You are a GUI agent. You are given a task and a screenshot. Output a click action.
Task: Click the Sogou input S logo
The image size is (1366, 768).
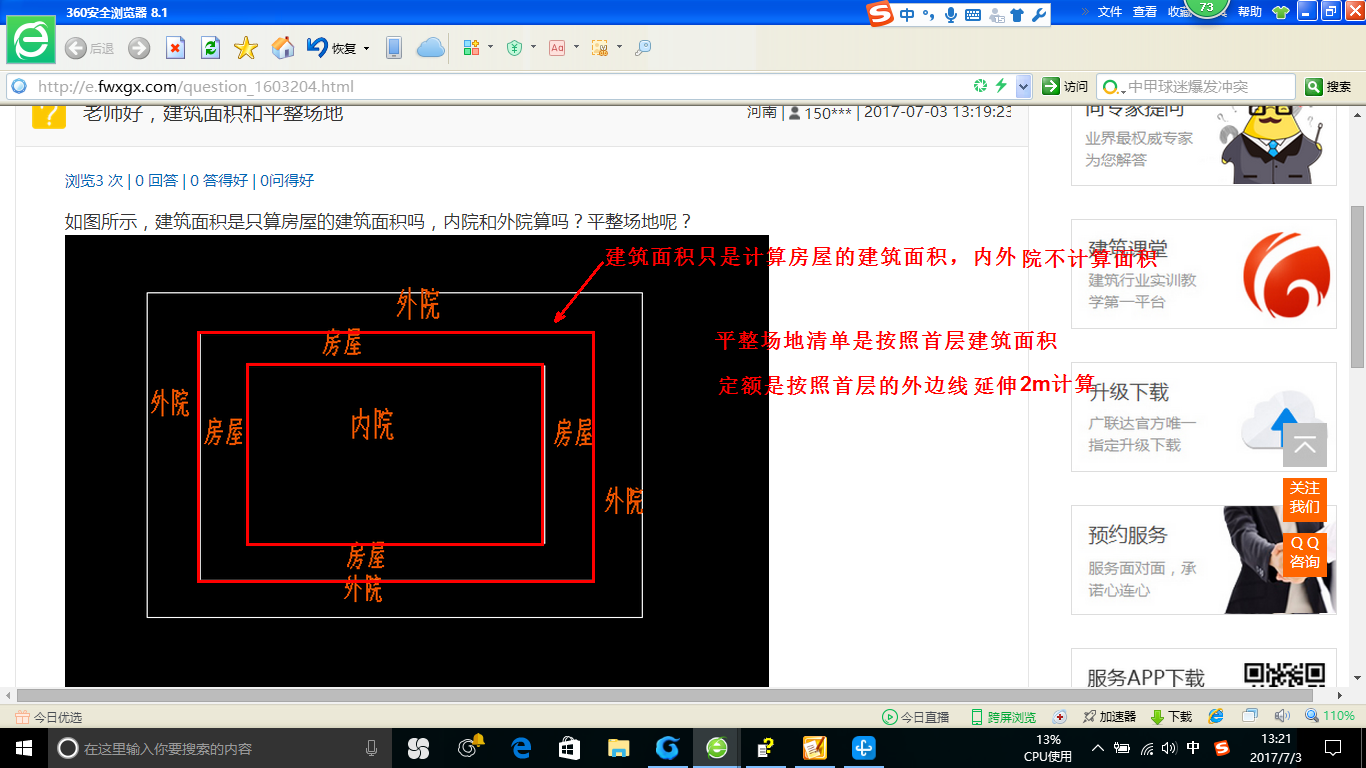click(879, 14)
